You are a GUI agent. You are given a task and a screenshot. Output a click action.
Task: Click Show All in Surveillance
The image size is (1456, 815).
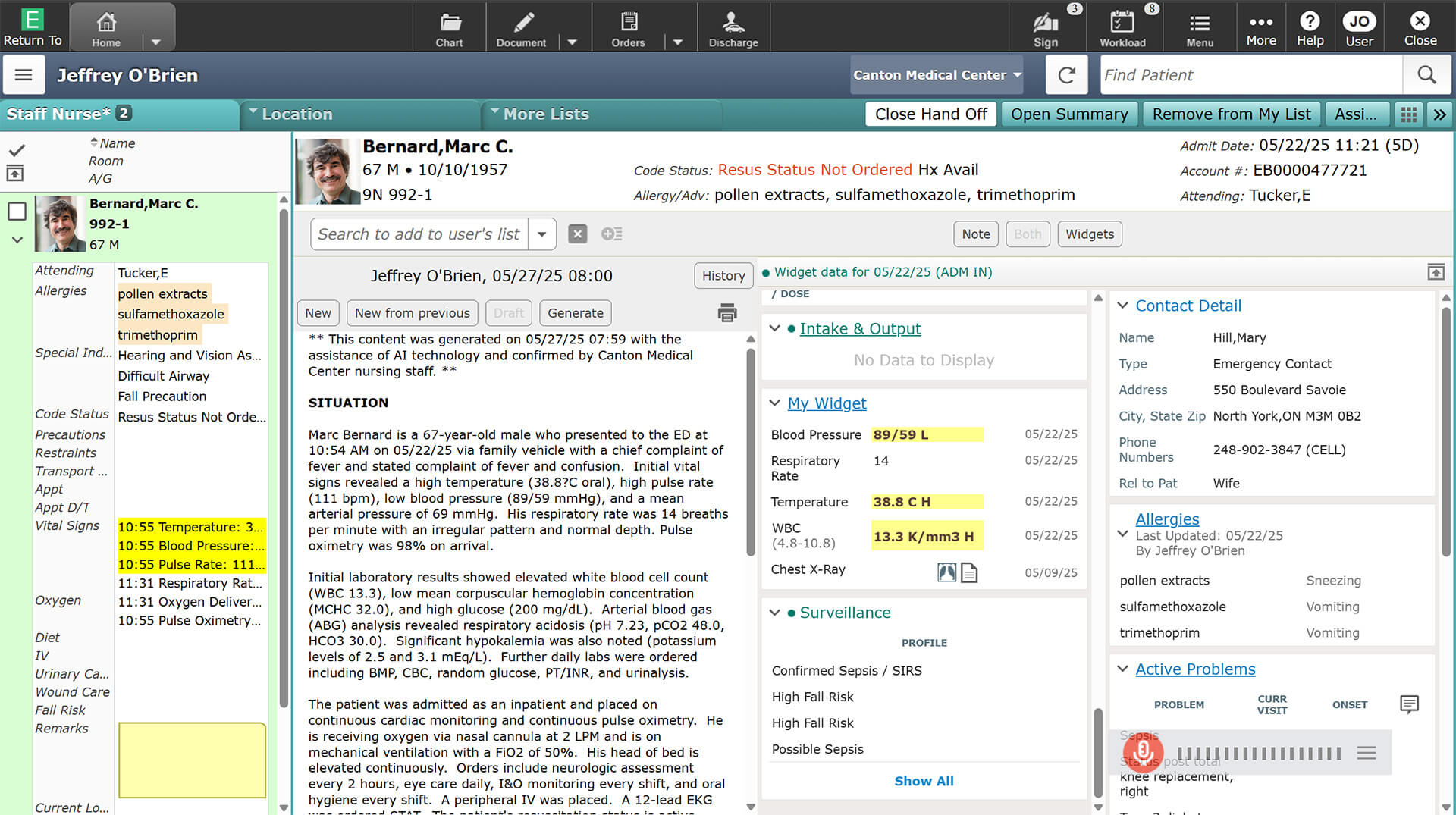pyautogui.click(x=924, y=781)
